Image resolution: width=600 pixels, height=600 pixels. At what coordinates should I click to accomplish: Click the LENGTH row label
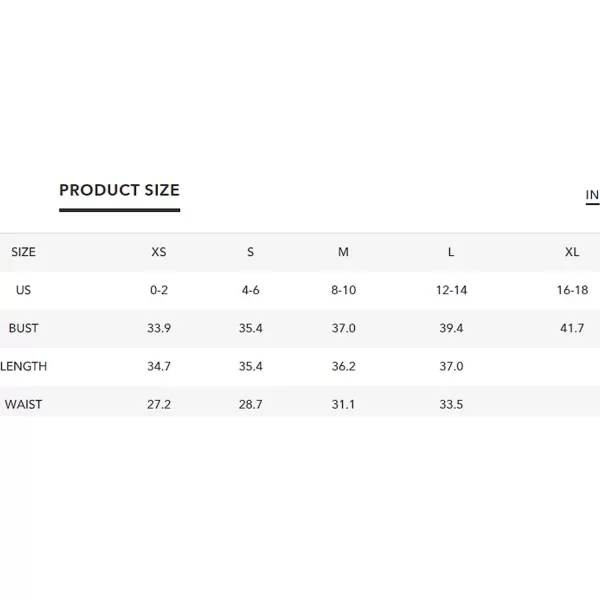pyautogui.click(x=23, y=366)
